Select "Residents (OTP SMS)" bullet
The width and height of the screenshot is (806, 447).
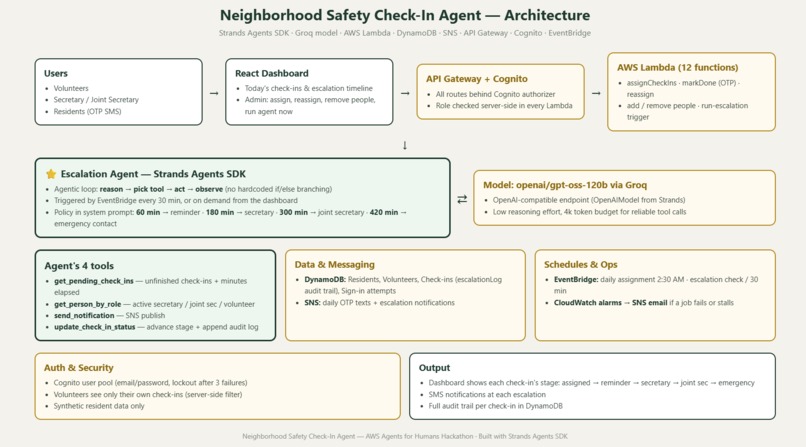(87, 111)
